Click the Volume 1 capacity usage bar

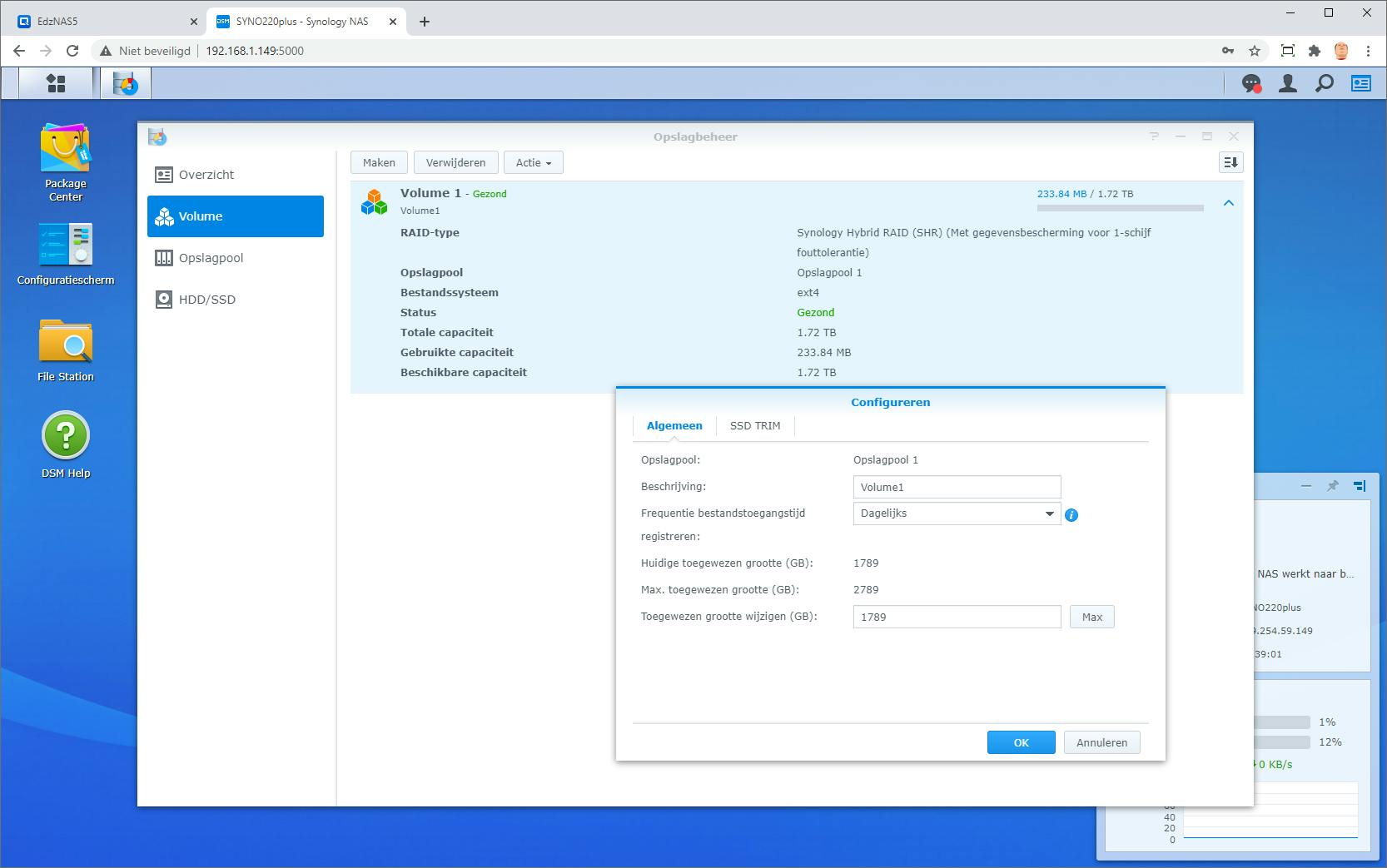1120,208
